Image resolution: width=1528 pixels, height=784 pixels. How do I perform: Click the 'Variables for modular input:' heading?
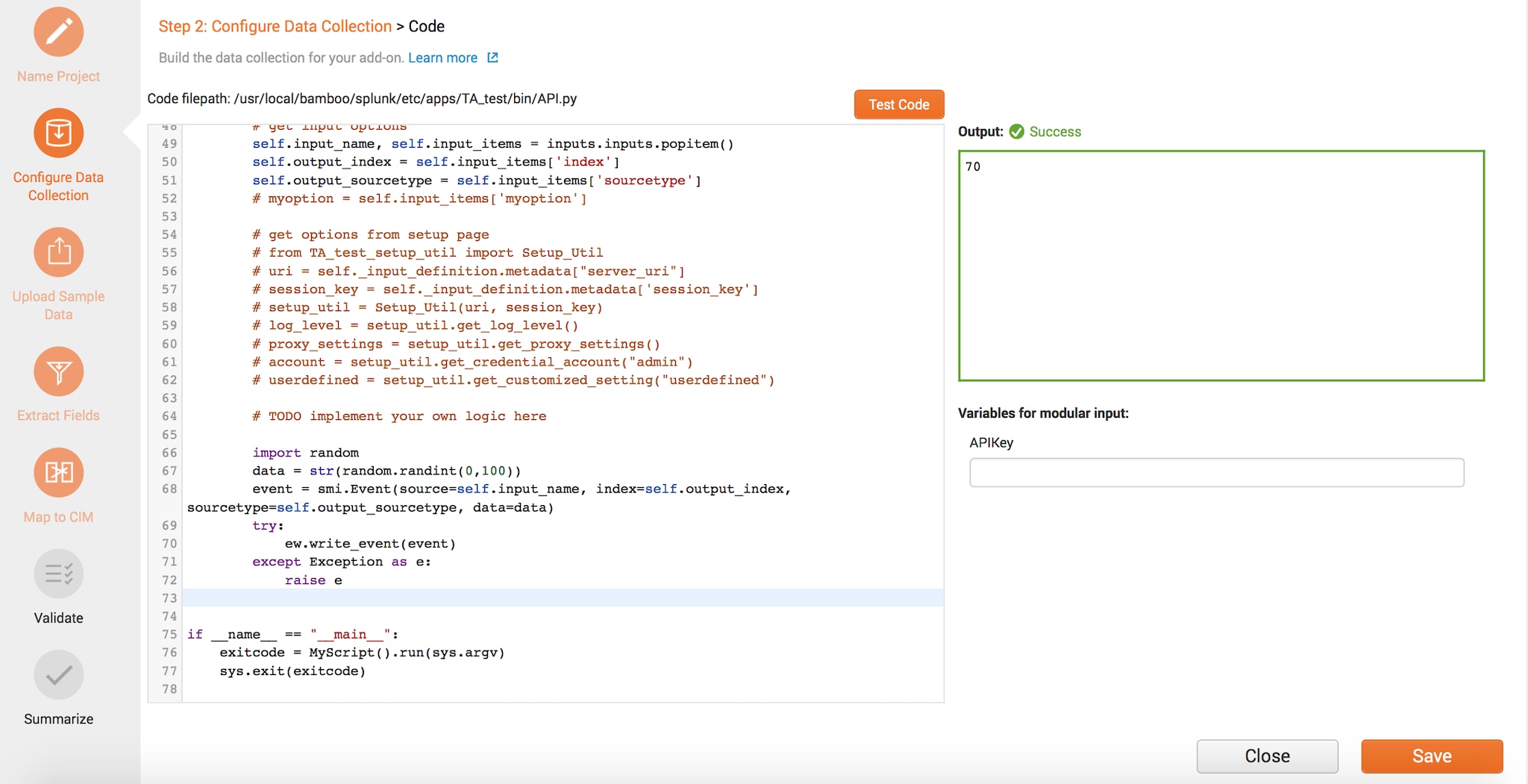click(x=1043, y=413)
